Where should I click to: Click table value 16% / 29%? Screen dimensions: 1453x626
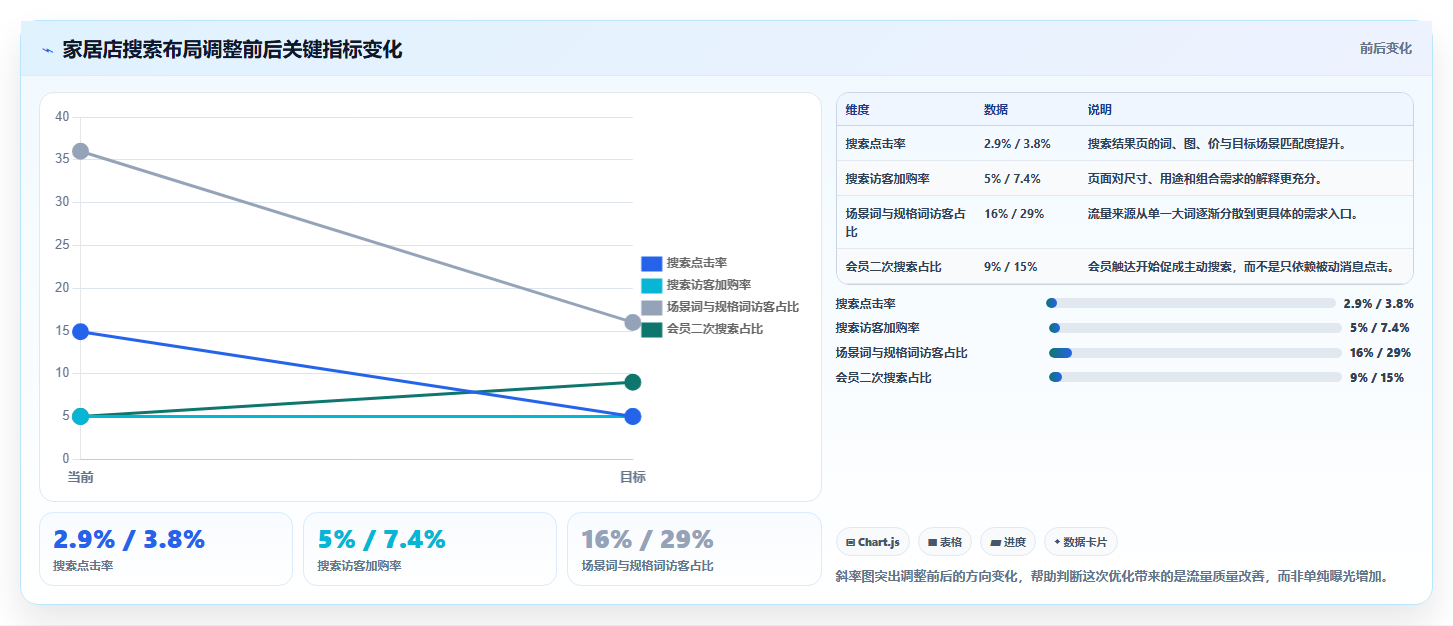click(x=1014, y=214)
